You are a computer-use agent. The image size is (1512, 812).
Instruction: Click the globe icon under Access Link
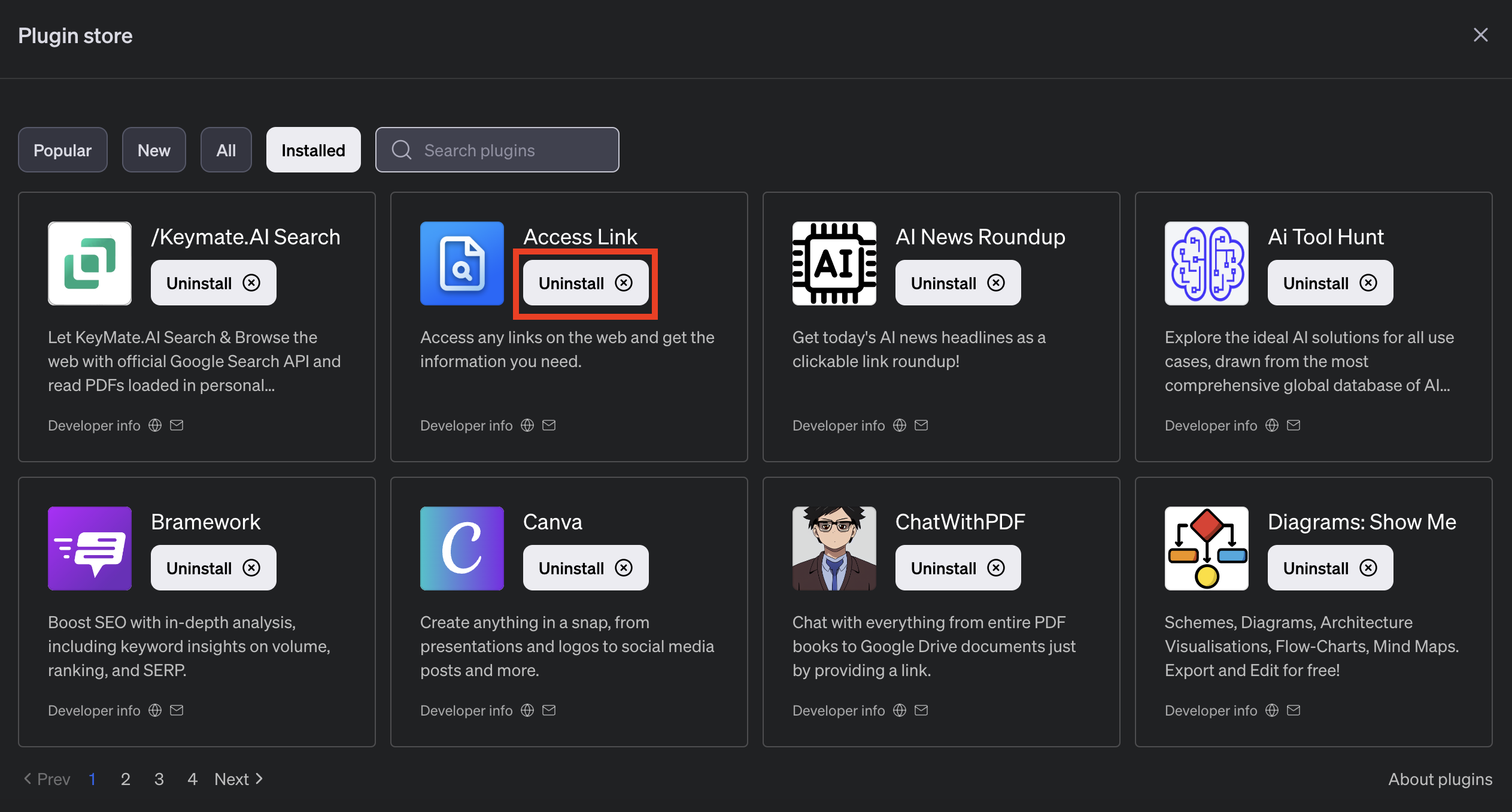coord(527,425)
